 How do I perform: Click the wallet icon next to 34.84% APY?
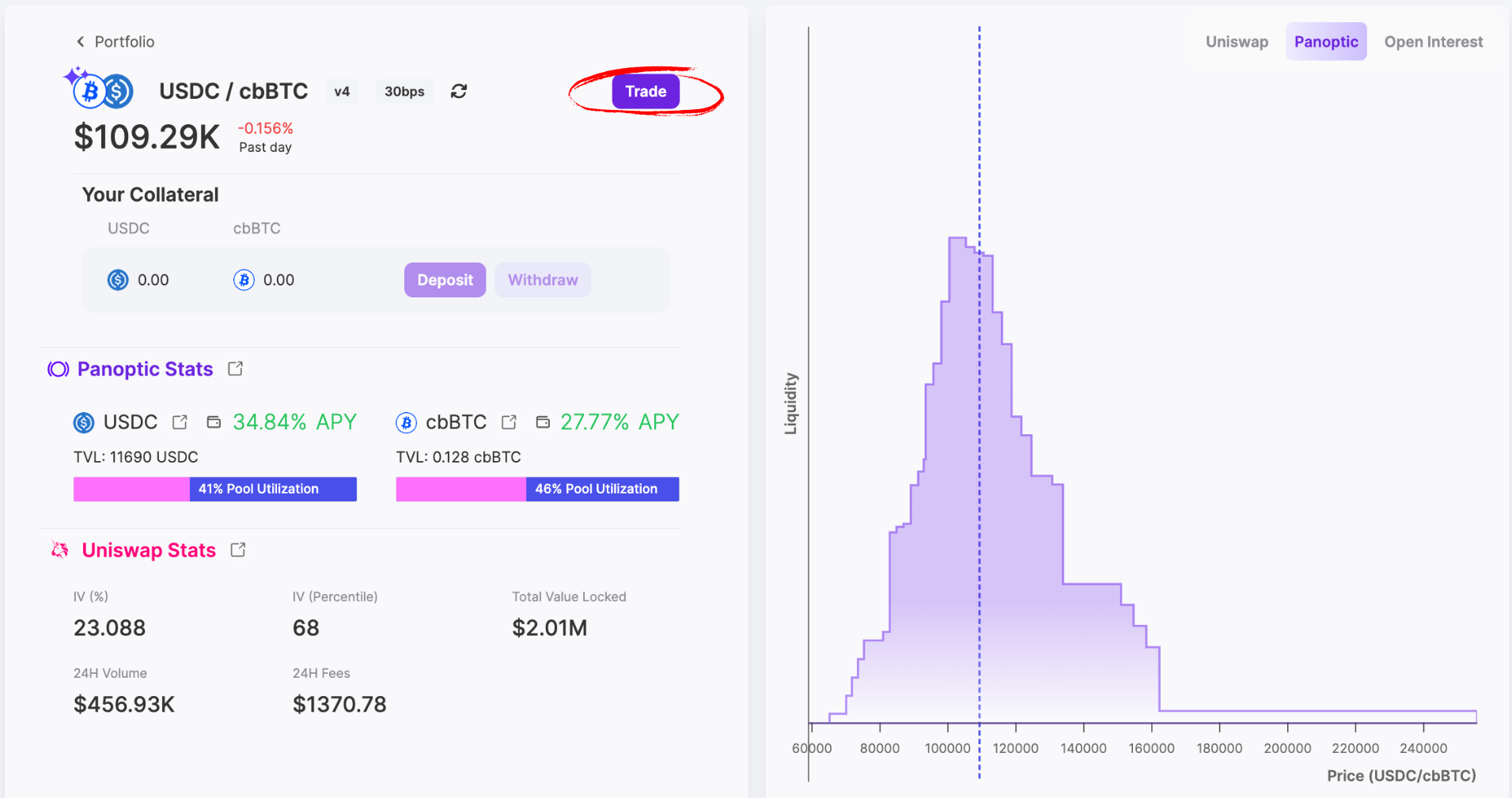click(214, 422)
